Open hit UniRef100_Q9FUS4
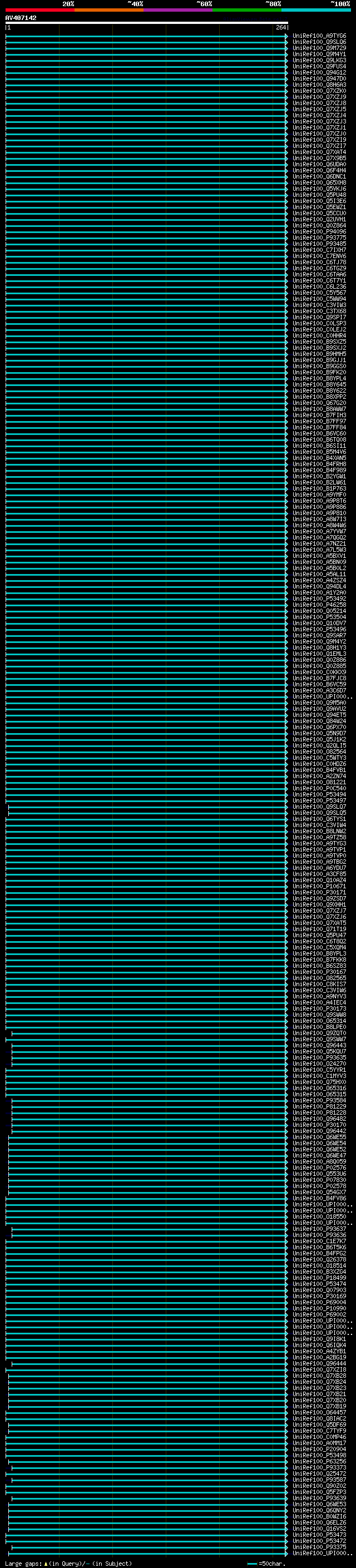Viewport: 356px width, 1568px height. click(319, 66)
